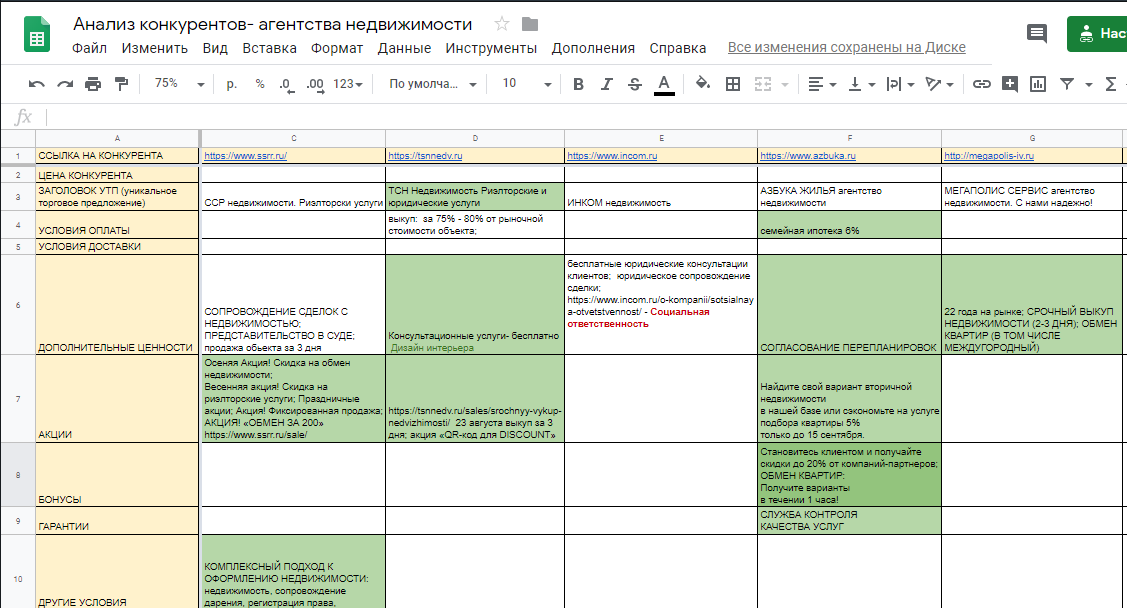Click the Redo arrow icon
1127x608 pixels.
pos(65,84)
